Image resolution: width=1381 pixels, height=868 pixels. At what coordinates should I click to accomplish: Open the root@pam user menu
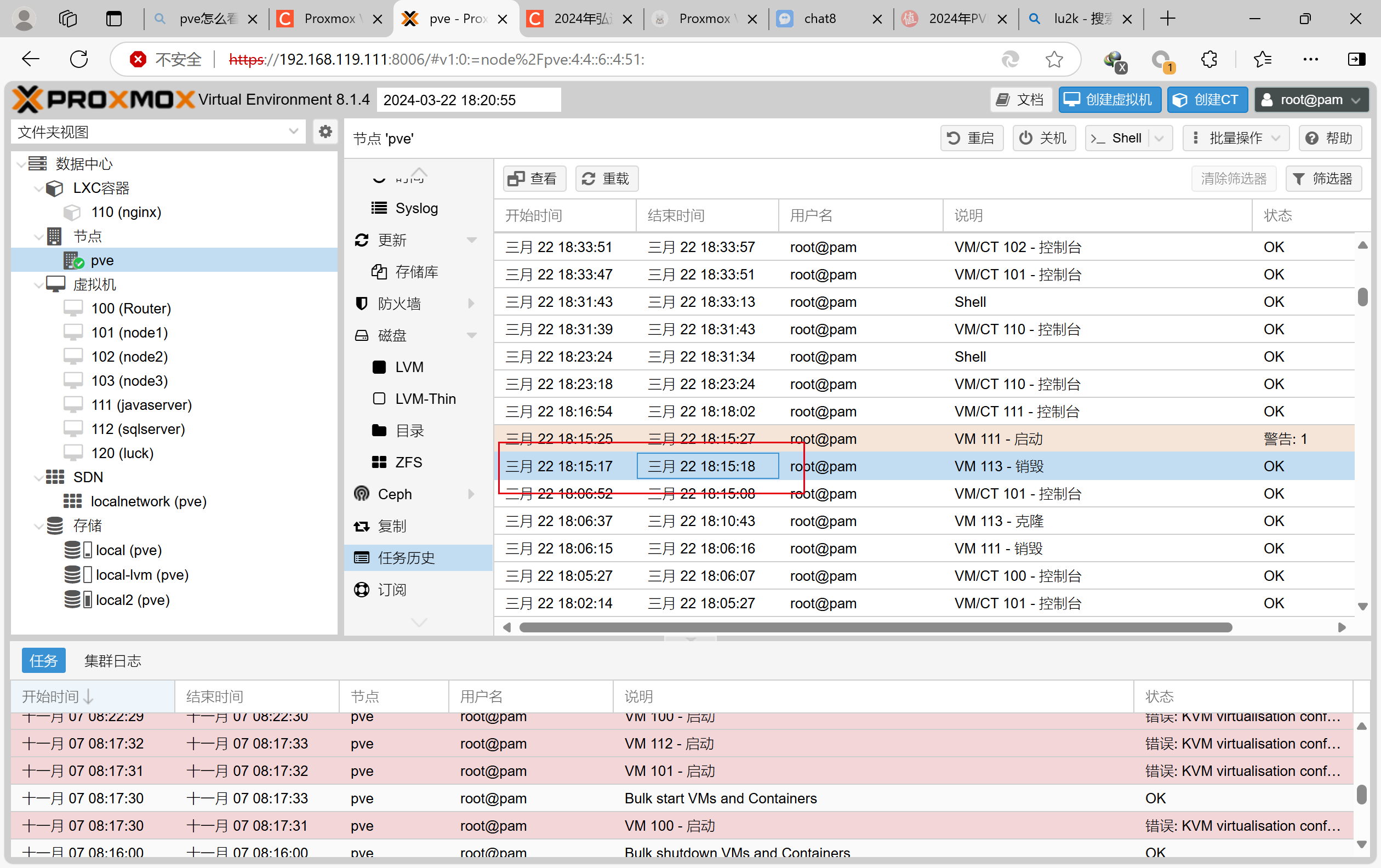pyautogui.click(x=1311, y=100)
